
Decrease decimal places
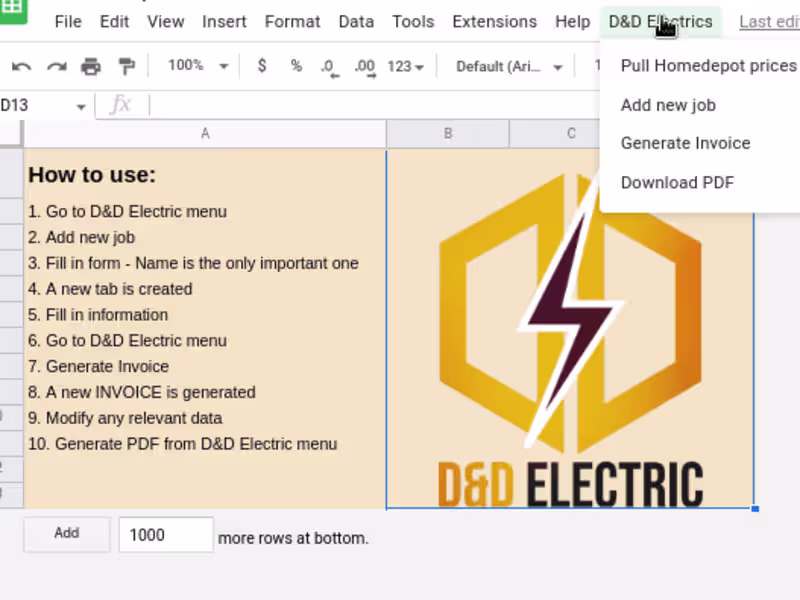tap(330, 67)
